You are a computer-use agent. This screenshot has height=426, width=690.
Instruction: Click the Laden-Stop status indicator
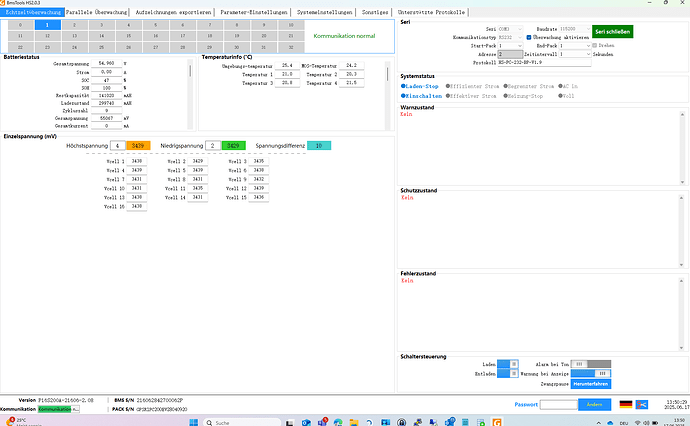point(419,86)
